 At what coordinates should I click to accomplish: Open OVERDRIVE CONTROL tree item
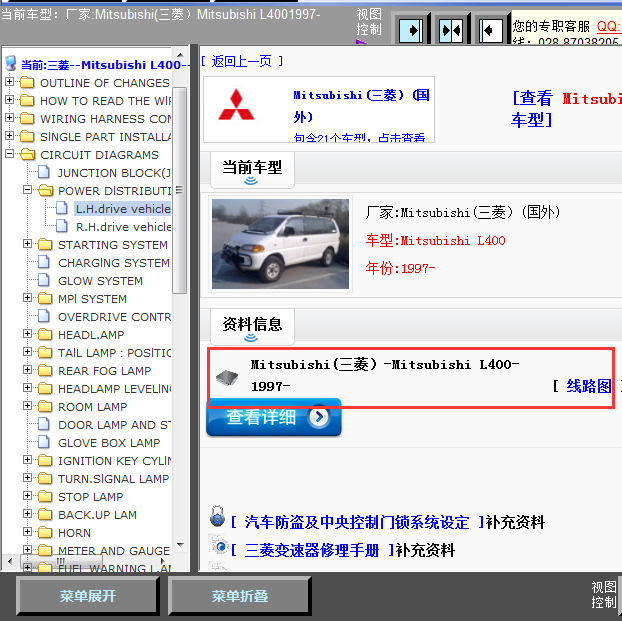click(115, 317)
